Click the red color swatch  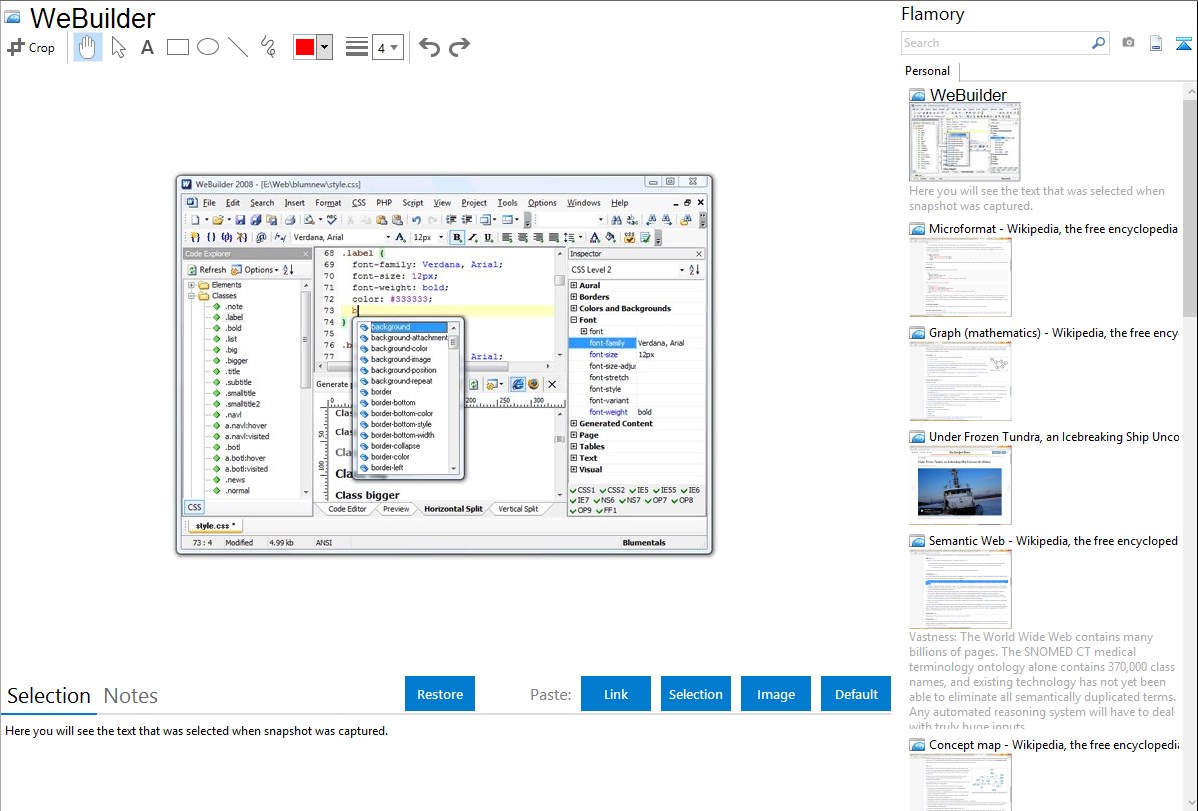tap(304, 47)
